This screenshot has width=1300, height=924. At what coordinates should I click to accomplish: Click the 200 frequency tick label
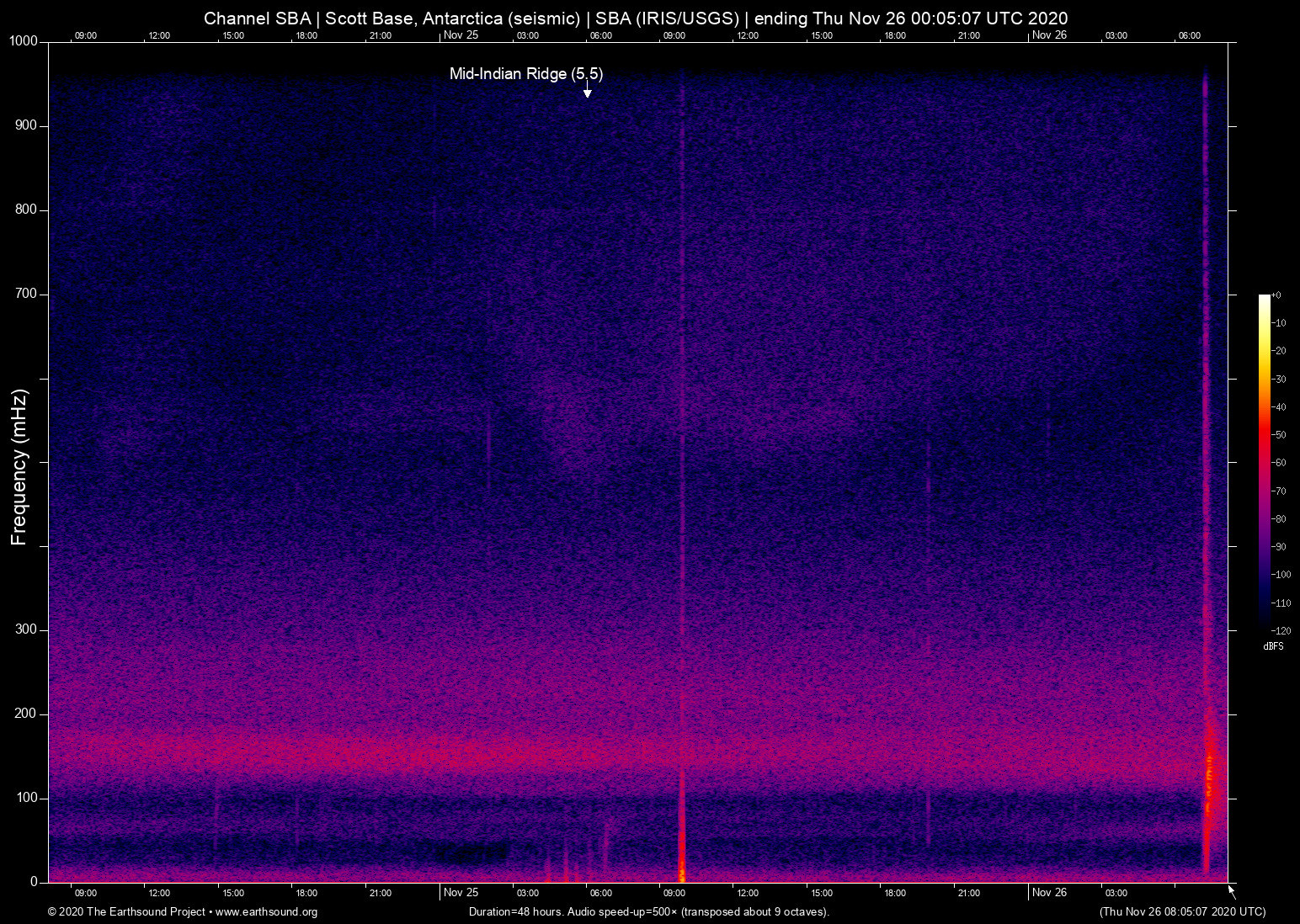26,714
